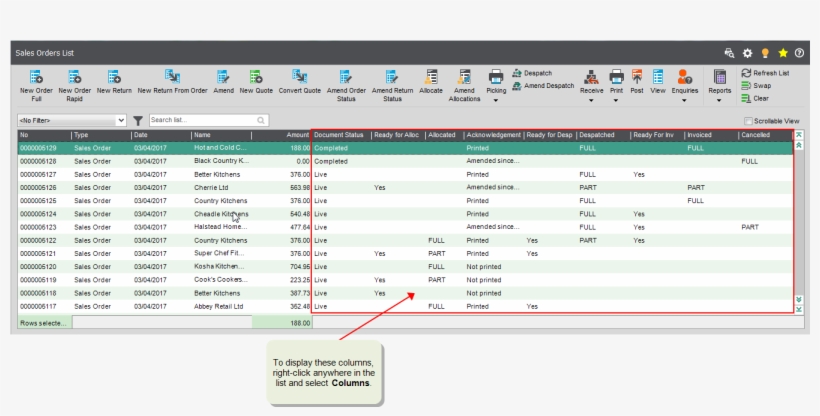This screenshot has width=820, height=416.
Task: Click the Swap button
Action: tap(756, 86)
